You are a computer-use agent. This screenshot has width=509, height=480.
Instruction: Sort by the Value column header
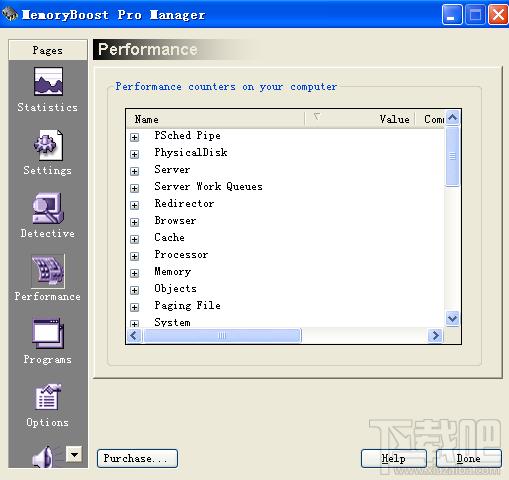coord(360,119)
